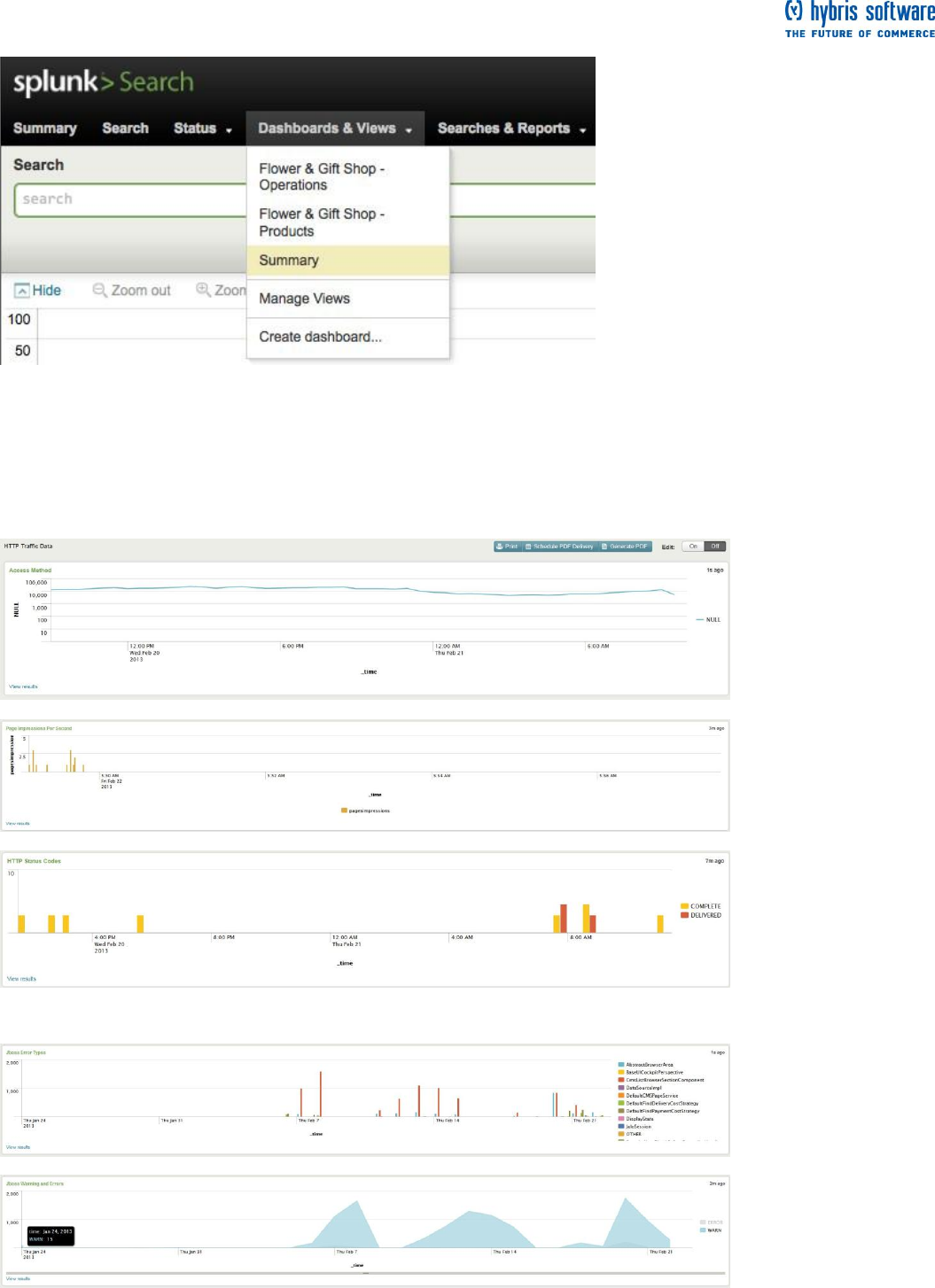The height and width of the screenshot is (1288, 935).
Task: Click the Hide chart arrow icon
Action: pyautogui.click(x=22, y=291)
